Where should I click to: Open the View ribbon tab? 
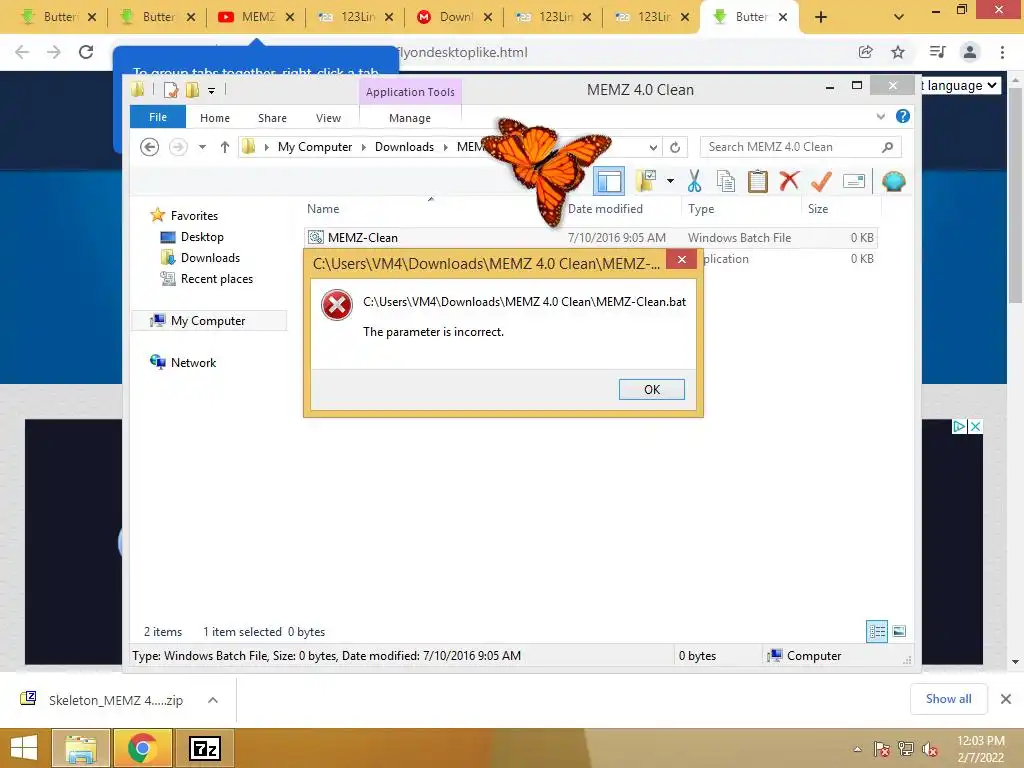pyautogui.click(x=328, y=118)
